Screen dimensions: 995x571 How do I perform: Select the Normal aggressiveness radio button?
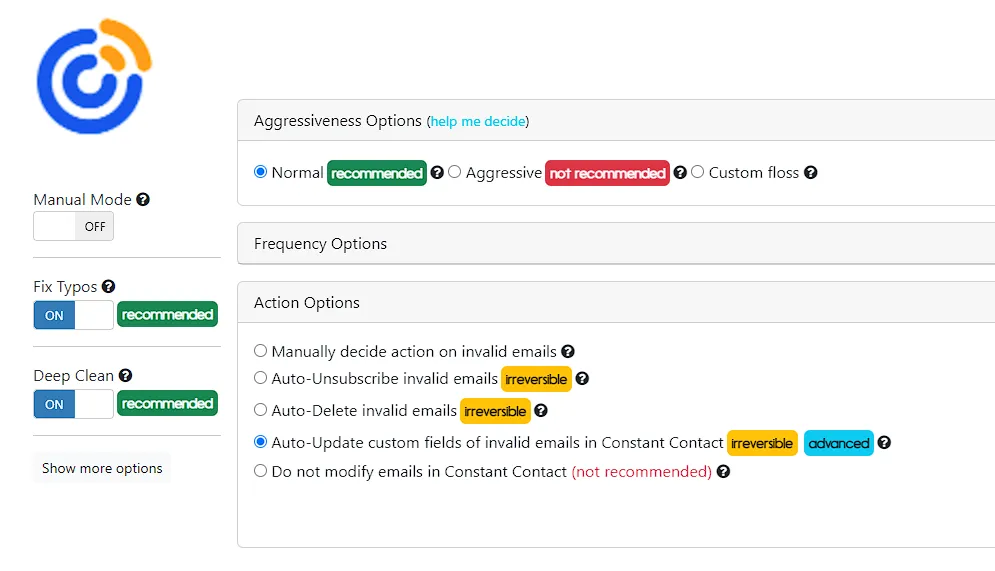(x=260, y=172)
